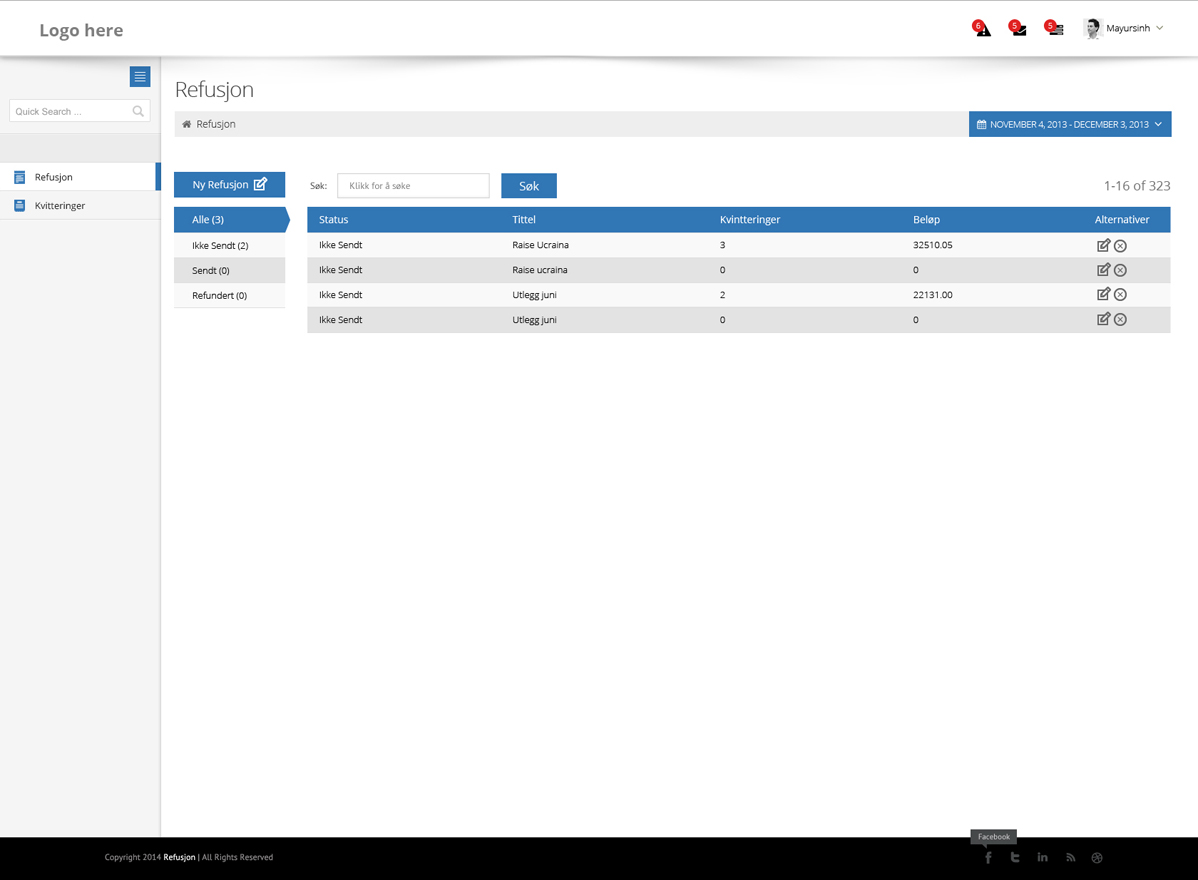1198x880 pixels.
Task: Open the tasks list notification icon
Action: pyautogui.click(x=1055, y=29)
